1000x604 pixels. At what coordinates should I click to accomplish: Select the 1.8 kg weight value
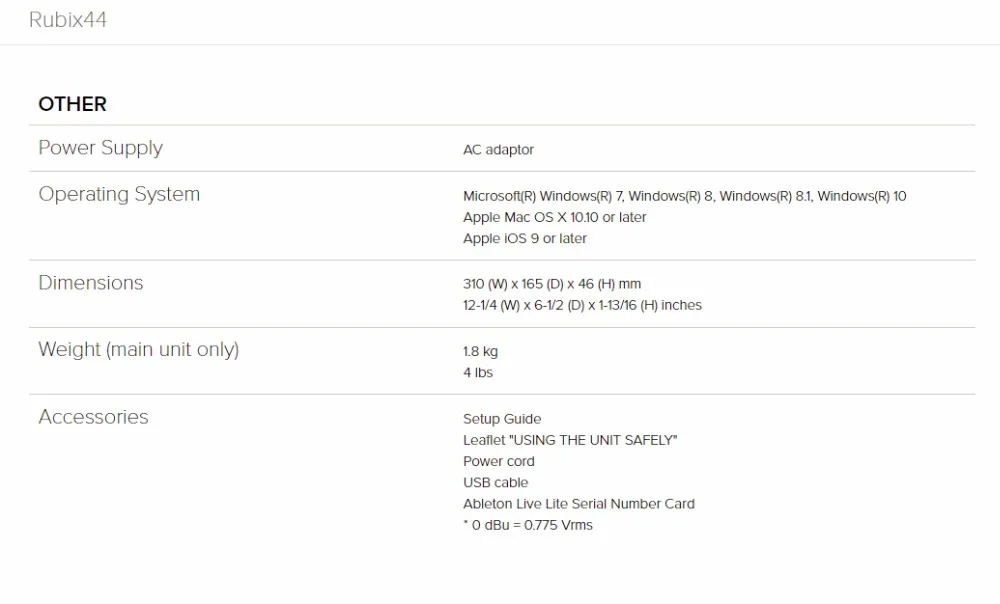[x=480, y=351]
